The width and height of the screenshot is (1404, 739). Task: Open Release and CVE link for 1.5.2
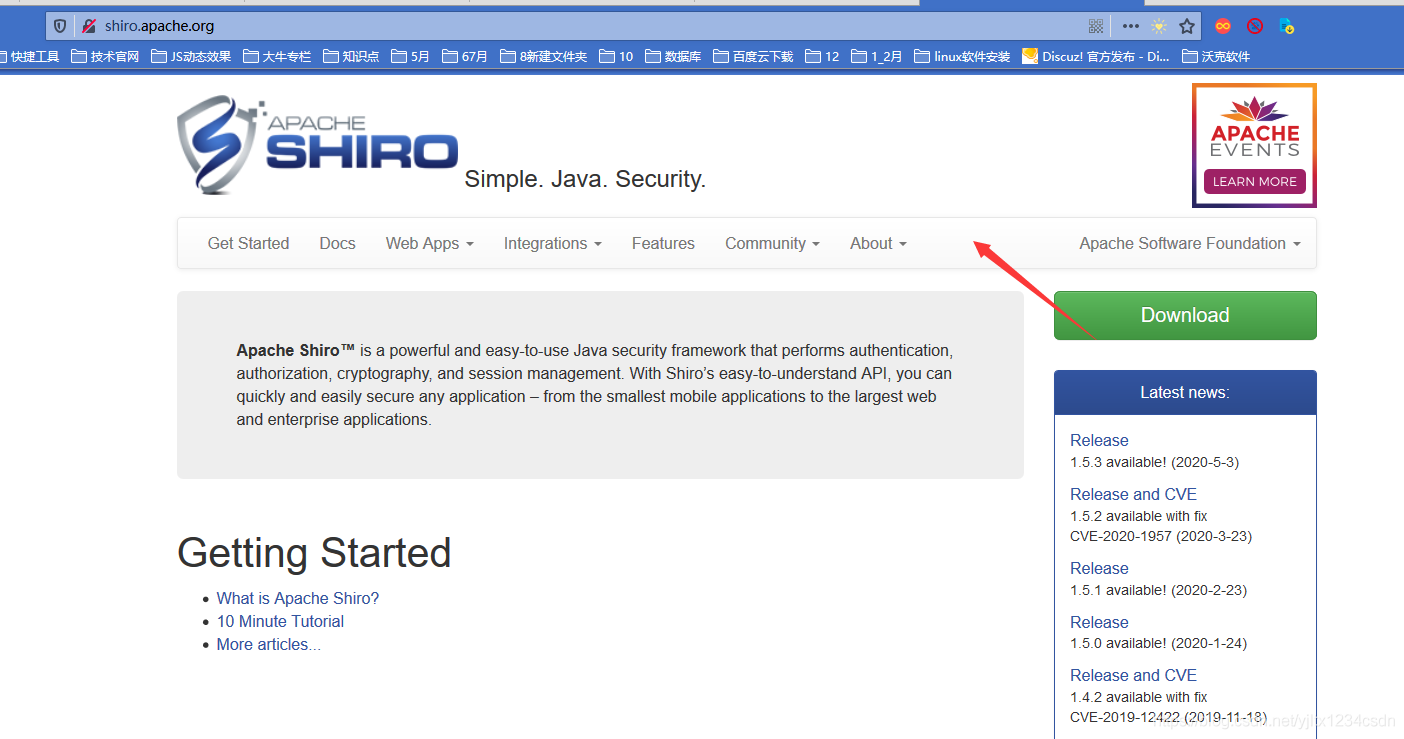[x=1133, y=494]
